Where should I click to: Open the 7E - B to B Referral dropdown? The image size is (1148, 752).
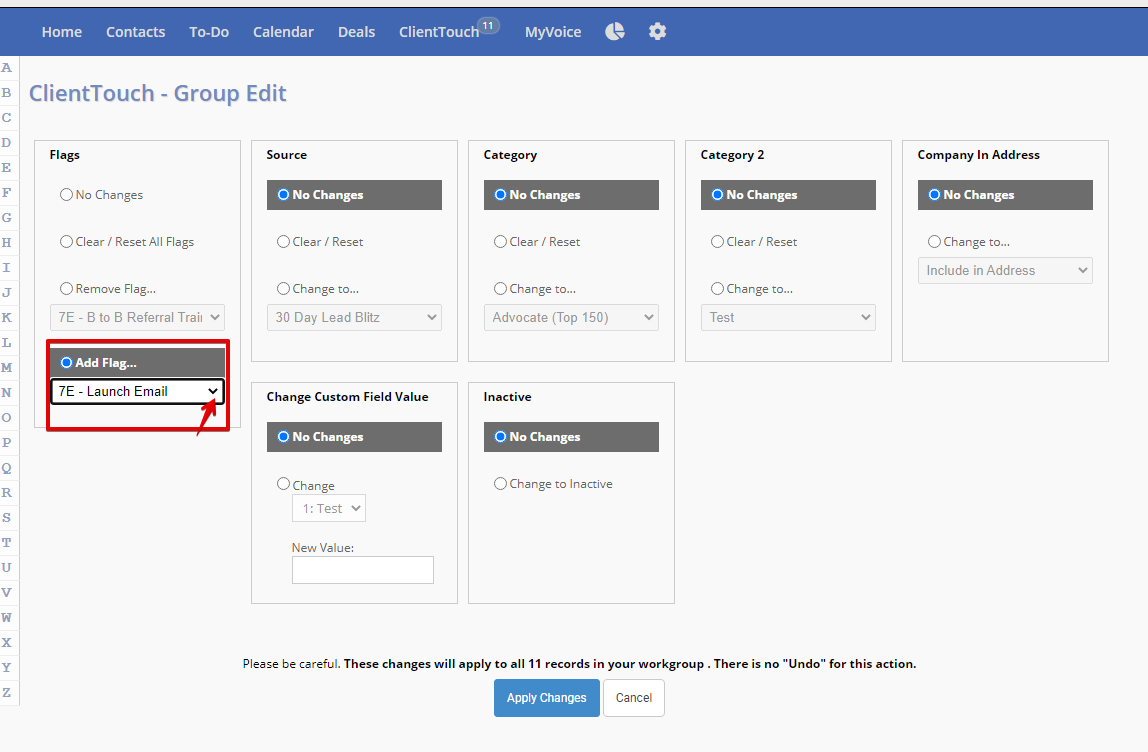[138, 317]
